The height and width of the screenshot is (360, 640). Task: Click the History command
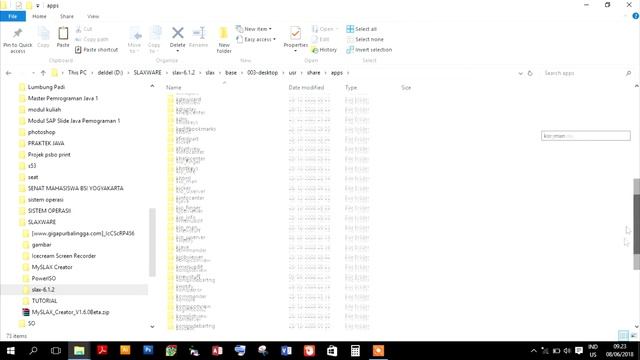(324, 49)
